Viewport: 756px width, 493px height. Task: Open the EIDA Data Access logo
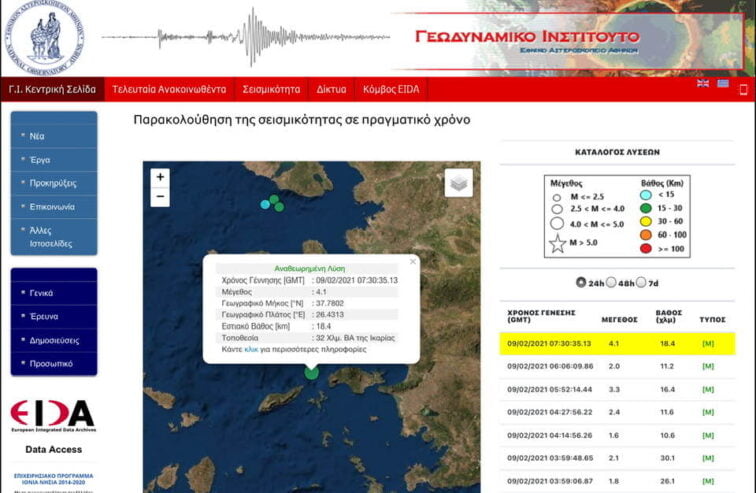53,416
